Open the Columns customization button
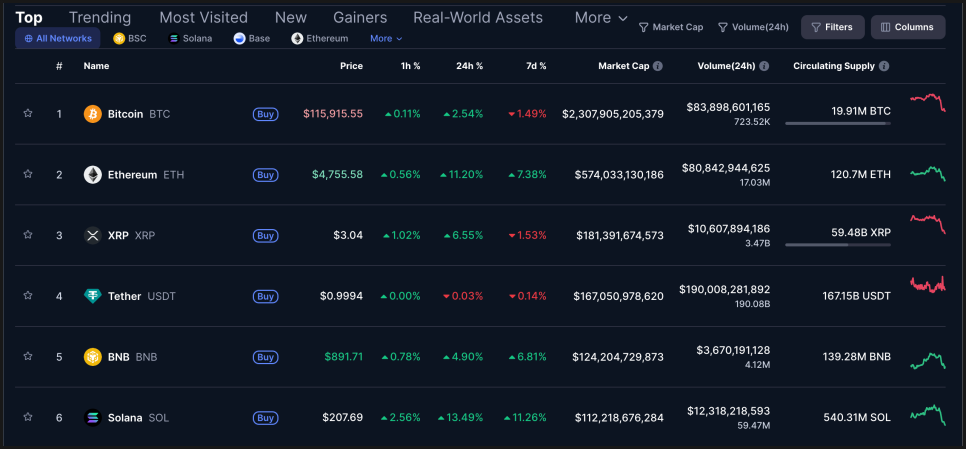This screenshot has width=966, height=449. (907, 27)
